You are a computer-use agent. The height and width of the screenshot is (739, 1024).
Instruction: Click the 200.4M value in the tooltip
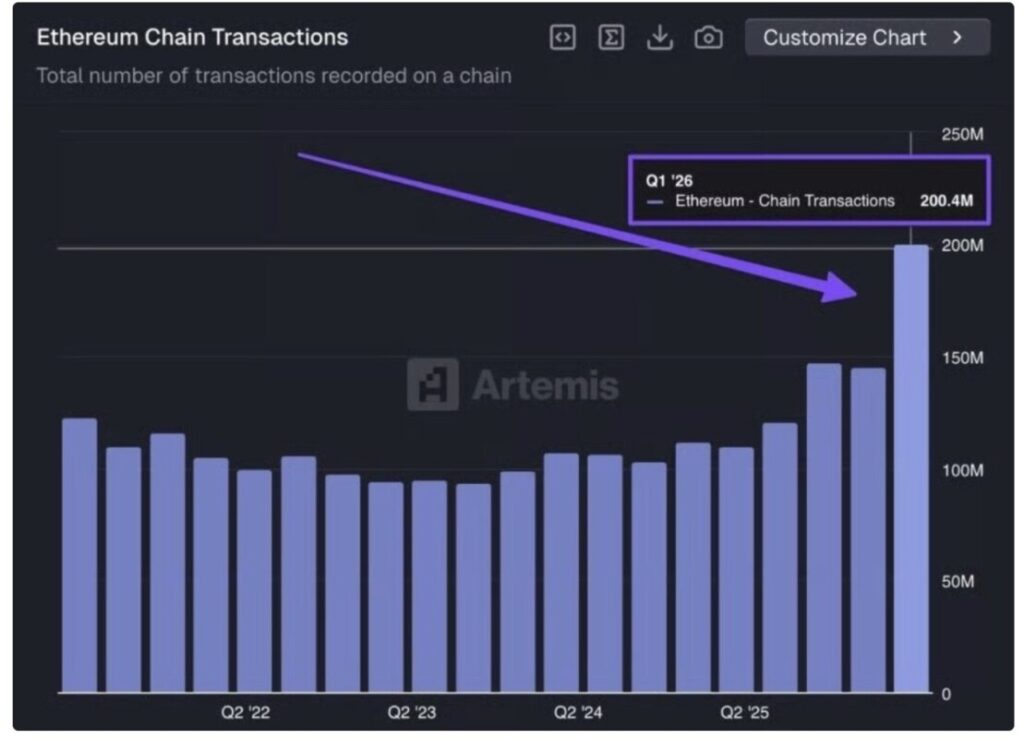946,201
